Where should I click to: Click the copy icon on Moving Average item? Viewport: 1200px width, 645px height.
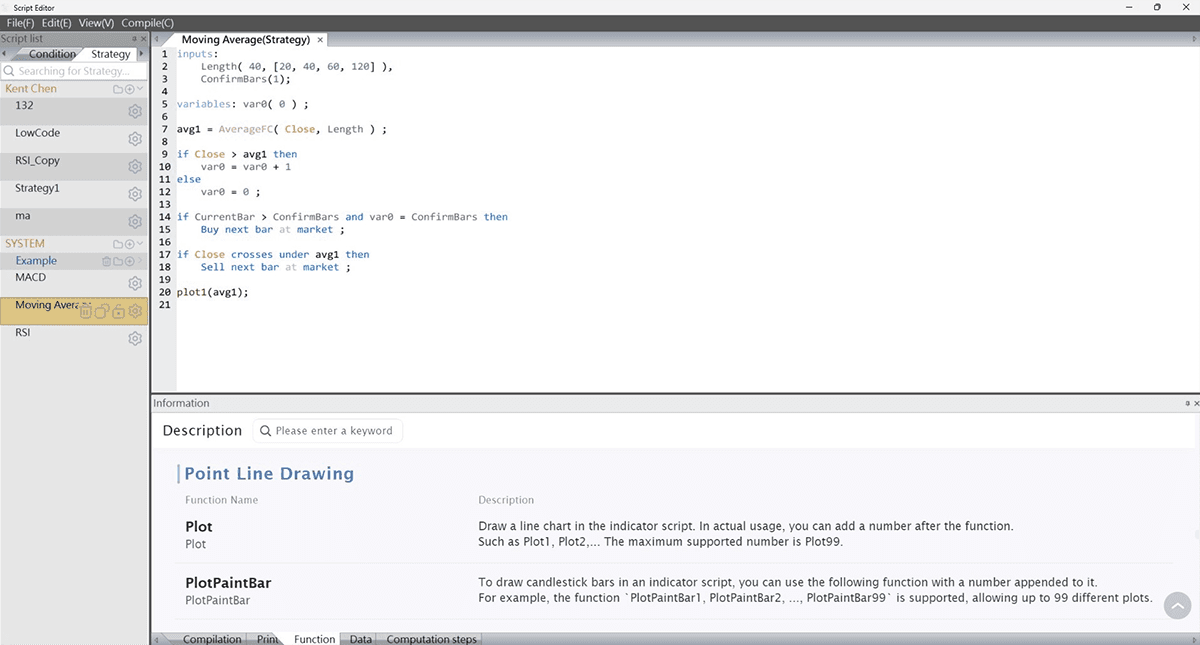[102, 312]
